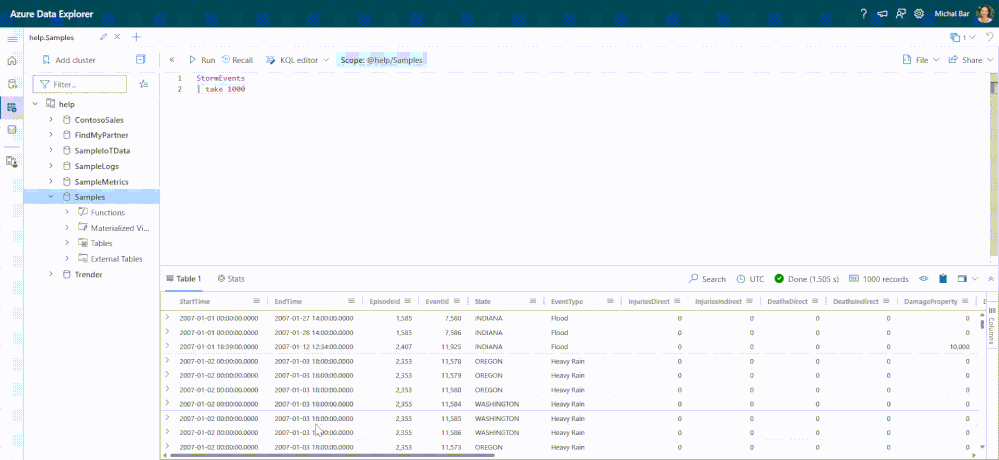The height and width of the screenshot is (460, 999).
Task: Collapse the results panel with double chevron
Action: 990,278
